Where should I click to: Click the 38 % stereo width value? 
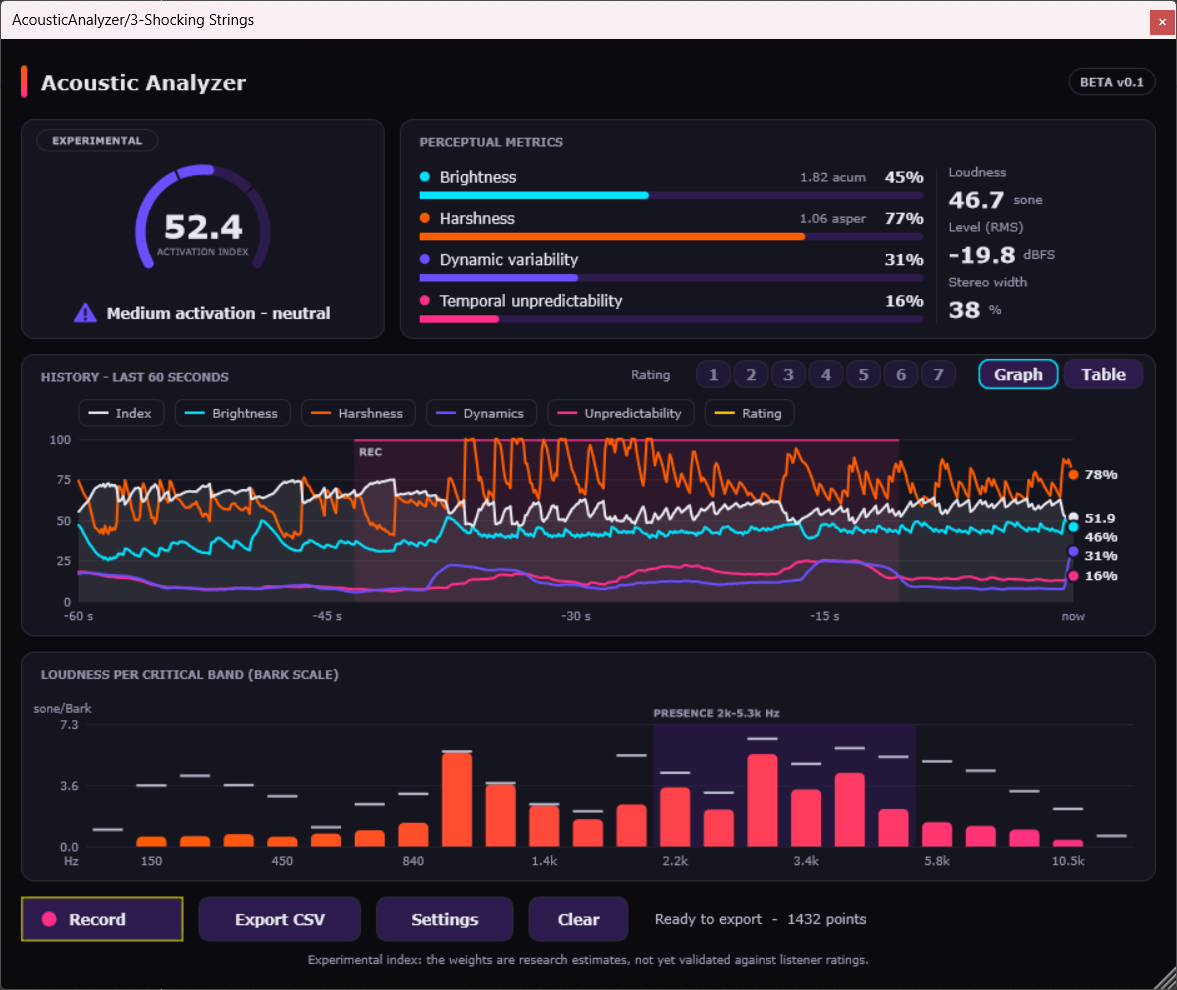pyautogui.click(x=964, y=309)
